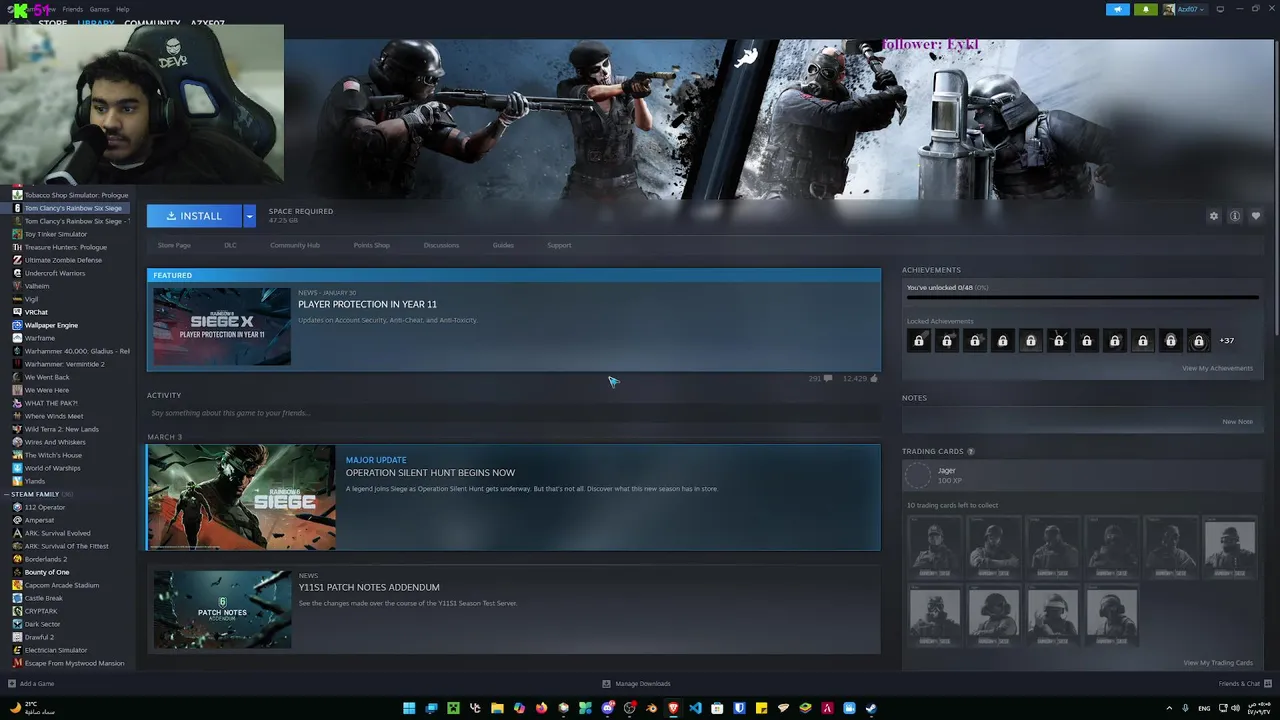Click Add a Game plus icon
Viewport: 1280px width, 720px height.
tap(12, 684)
